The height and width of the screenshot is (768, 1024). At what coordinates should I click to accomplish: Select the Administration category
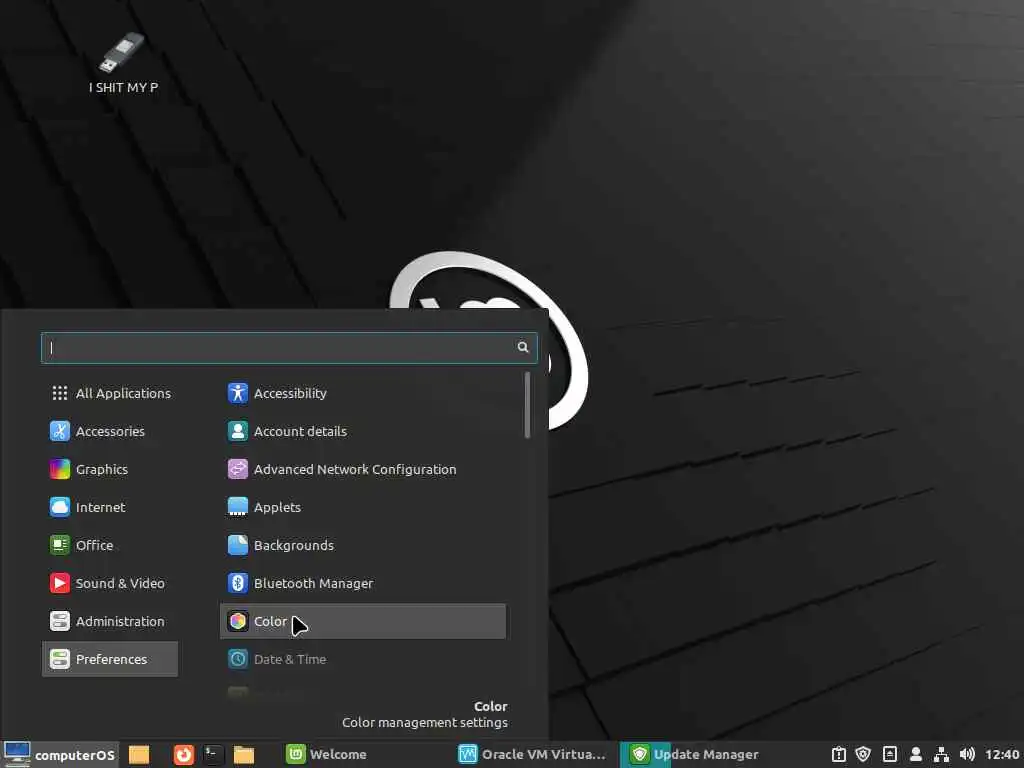[x=110, y=621]
